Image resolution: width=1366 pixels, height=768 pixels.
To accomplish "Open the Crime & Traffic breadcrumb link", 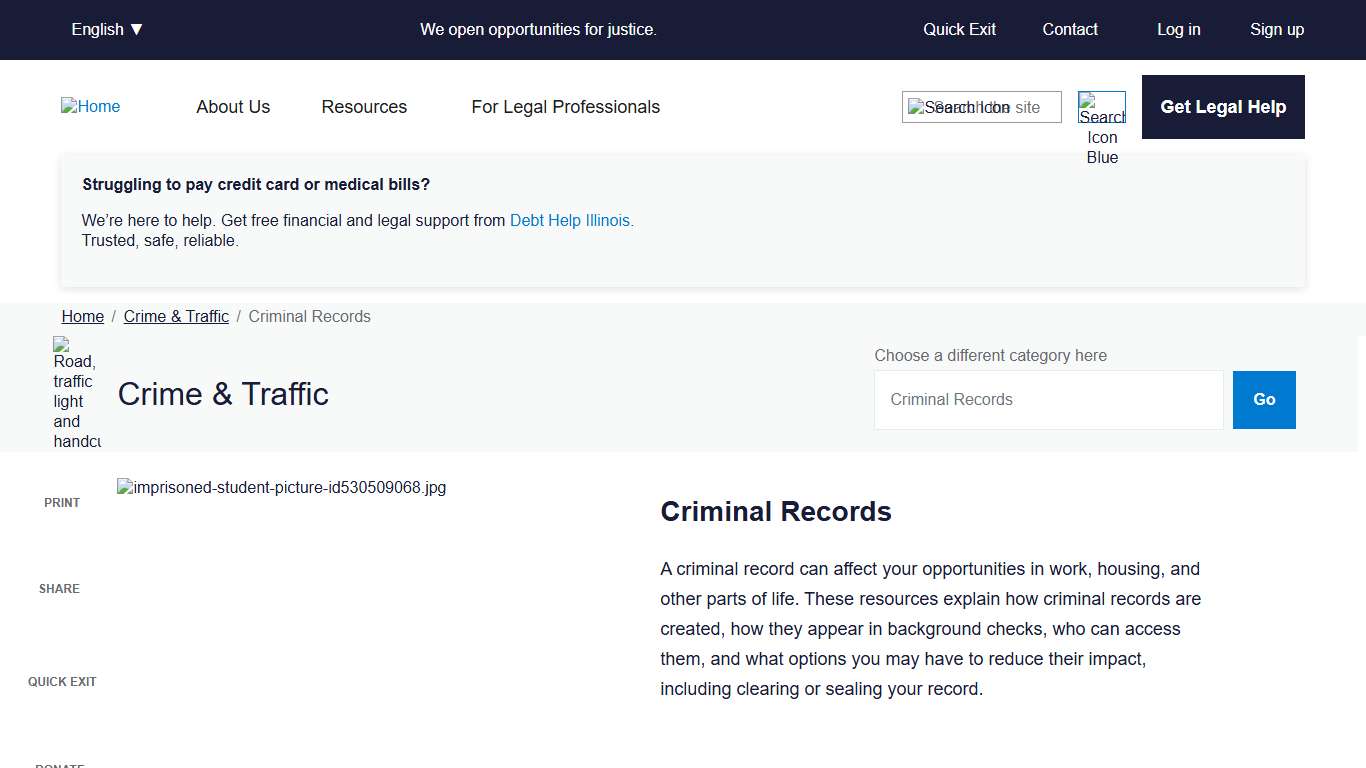I will click(x=176, y=316).
